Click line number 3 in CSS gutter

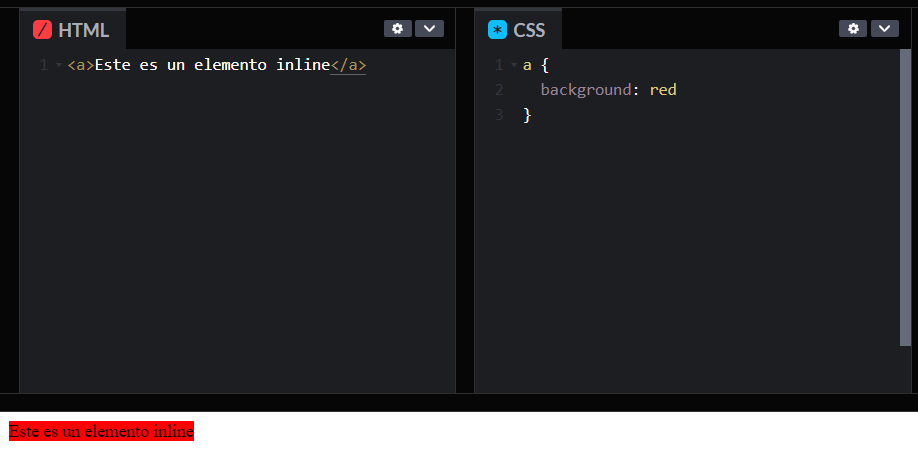(499, 115)
